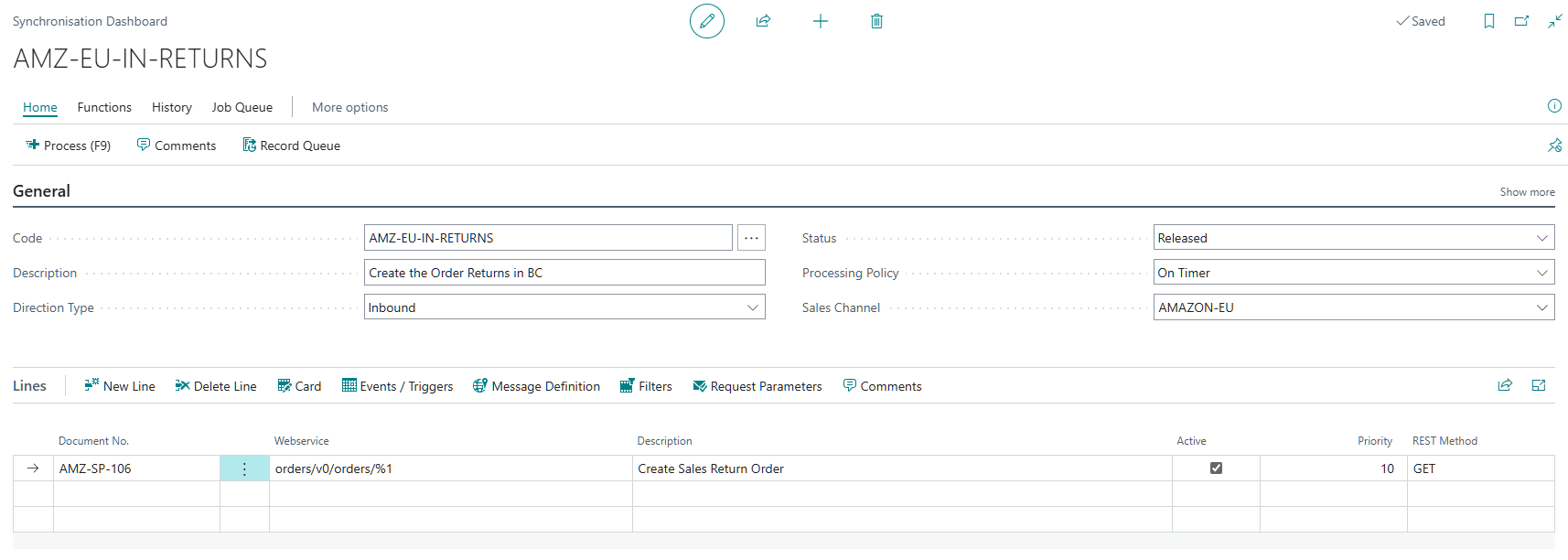Click the Priority value 10
The image size is (1568, 560).
(x=1333, y=468)
